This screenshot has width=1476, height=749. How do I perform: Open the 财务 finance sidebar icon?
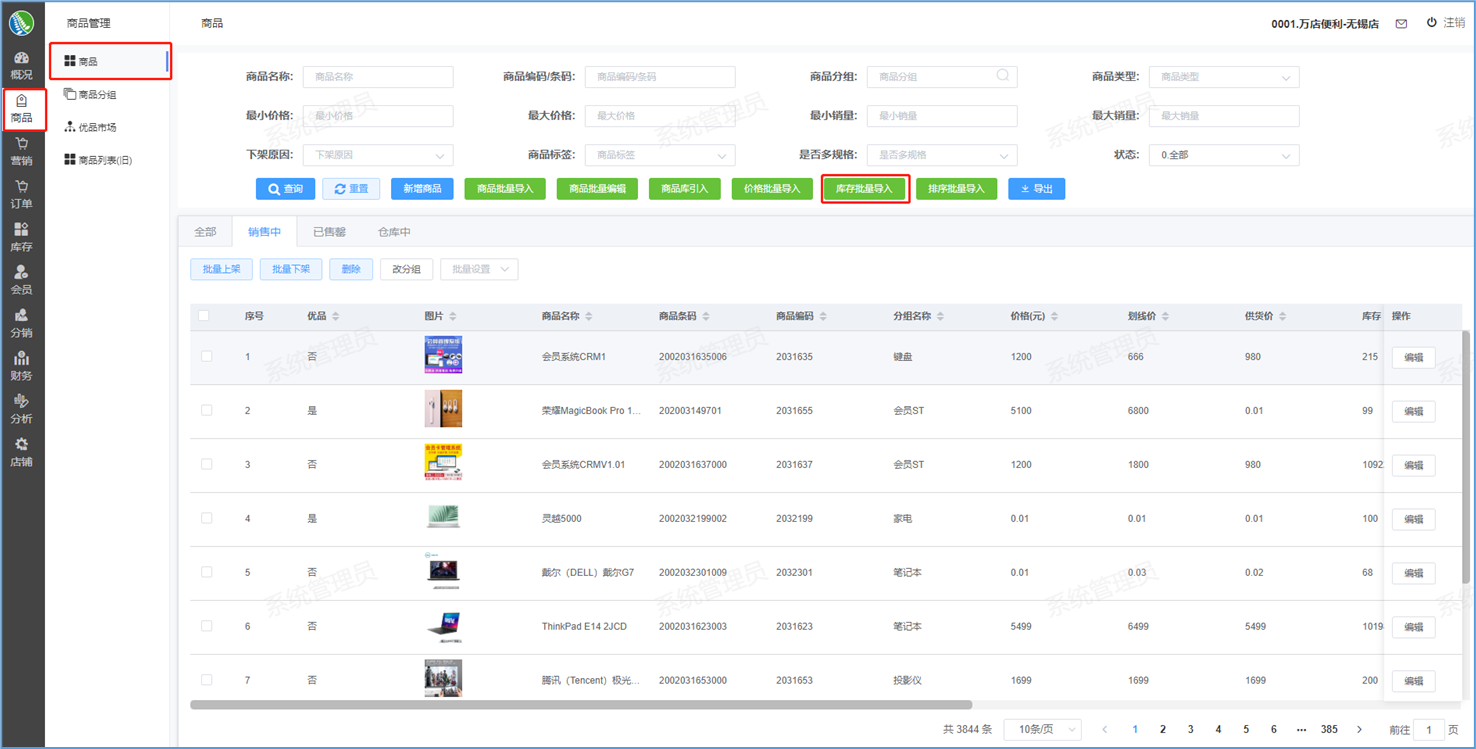[21, 366]
